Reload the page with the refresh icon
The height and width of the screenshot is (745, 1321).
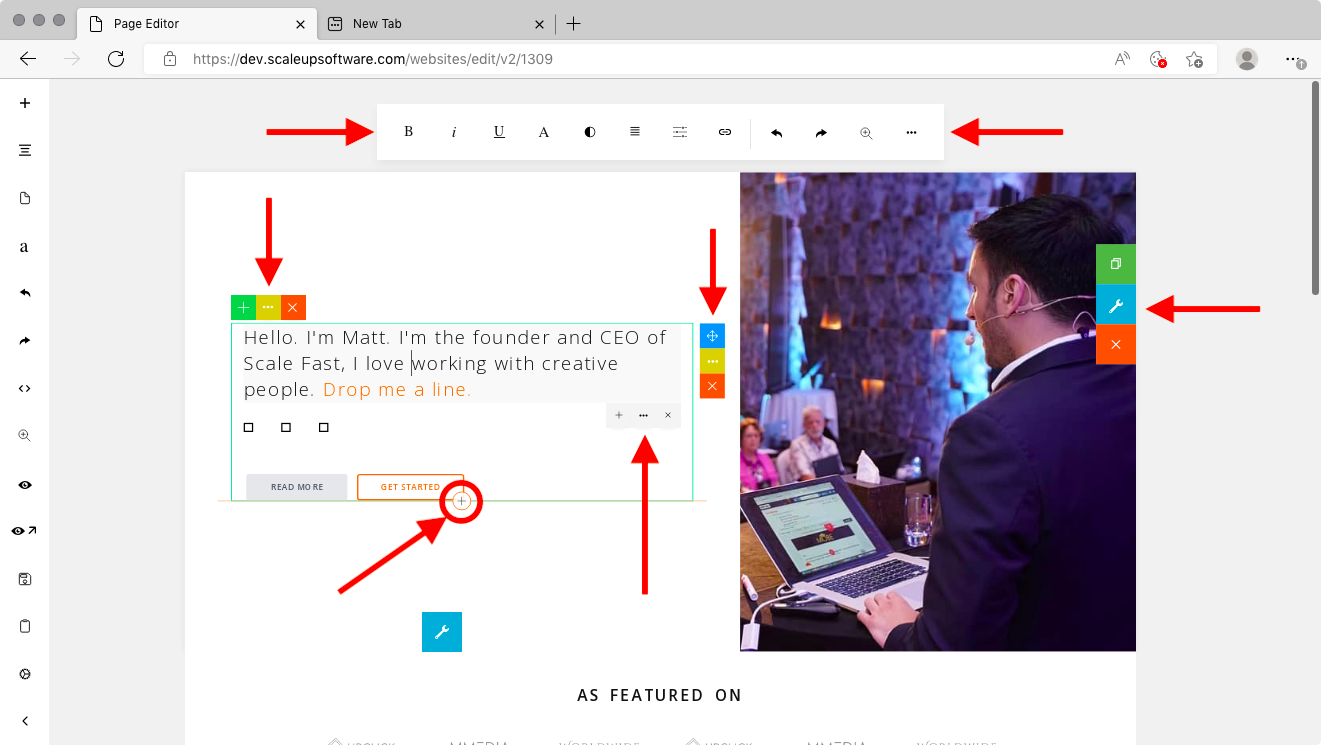tap(116, 59)
